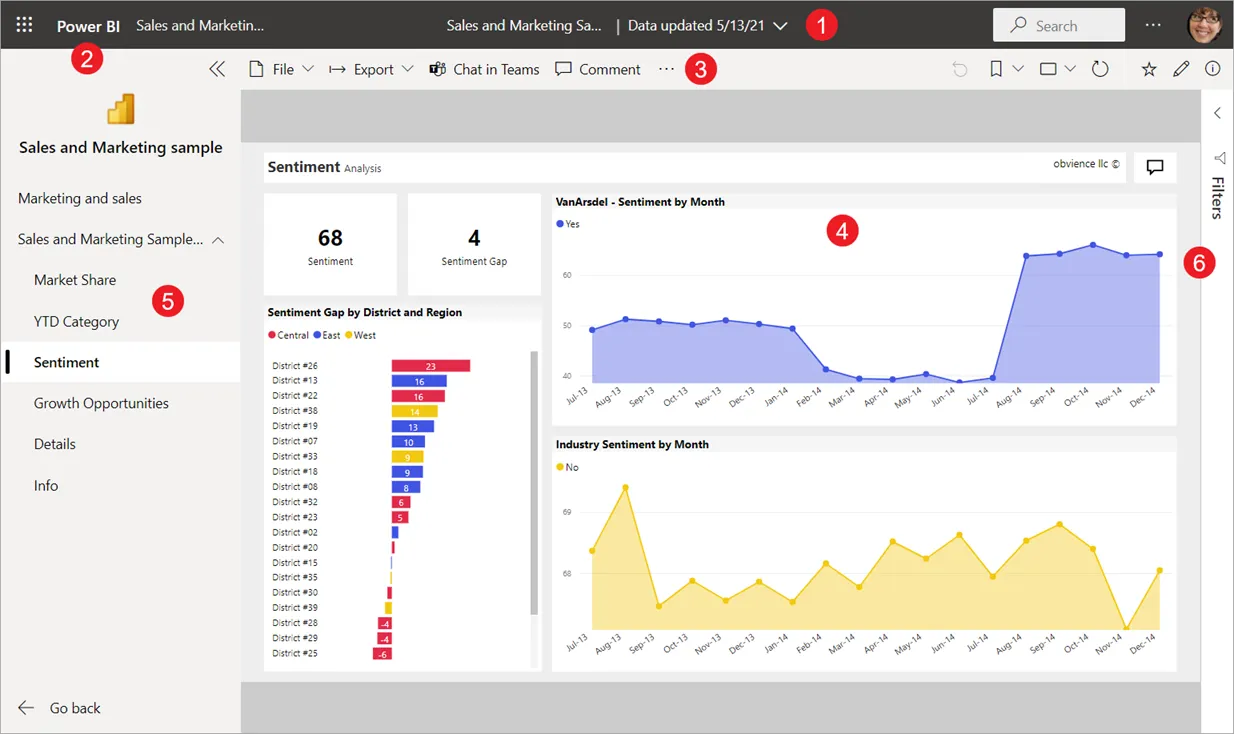
Task: Open the comment bubble on the Sentiment report
Action: coord(1153,166)
